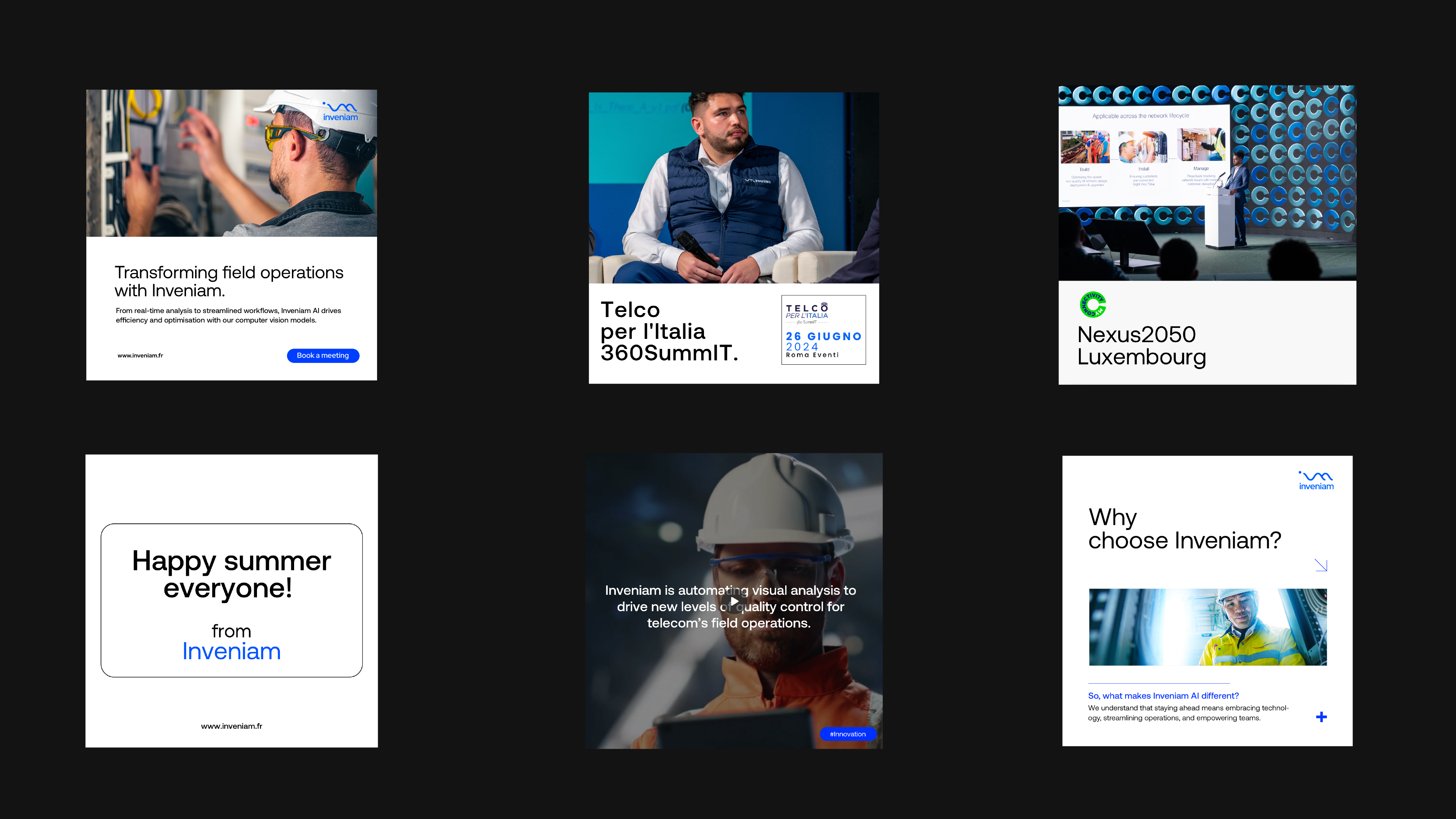Click the Telco per l'Italia event badge
This screenshot has height=819, width=1456.
[823, 330]
